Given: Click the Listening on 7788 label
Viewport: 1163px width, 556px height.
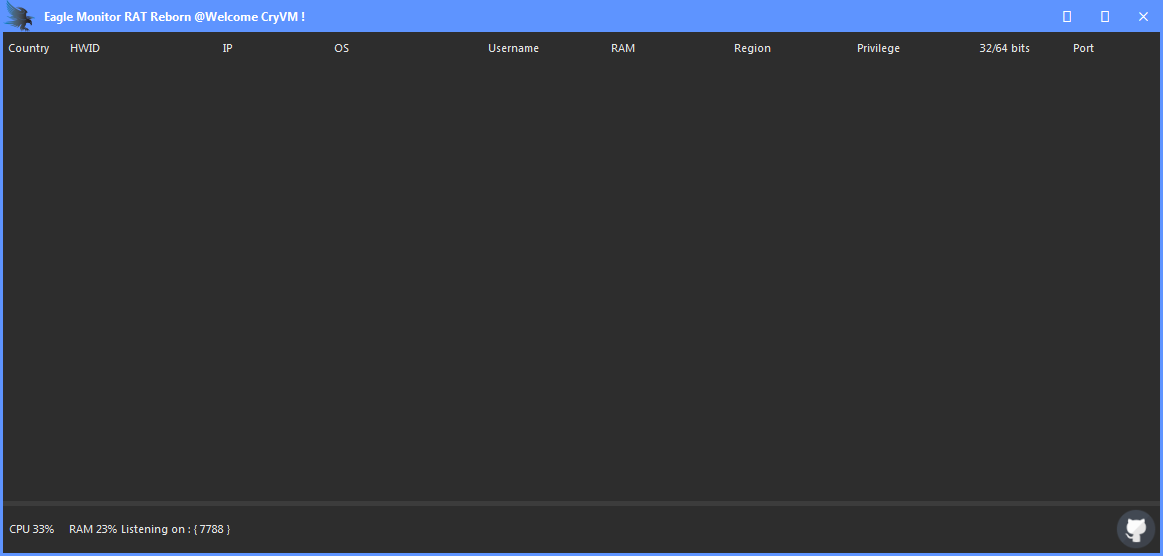Looking at the screenshot, I should tap(176, 529).
